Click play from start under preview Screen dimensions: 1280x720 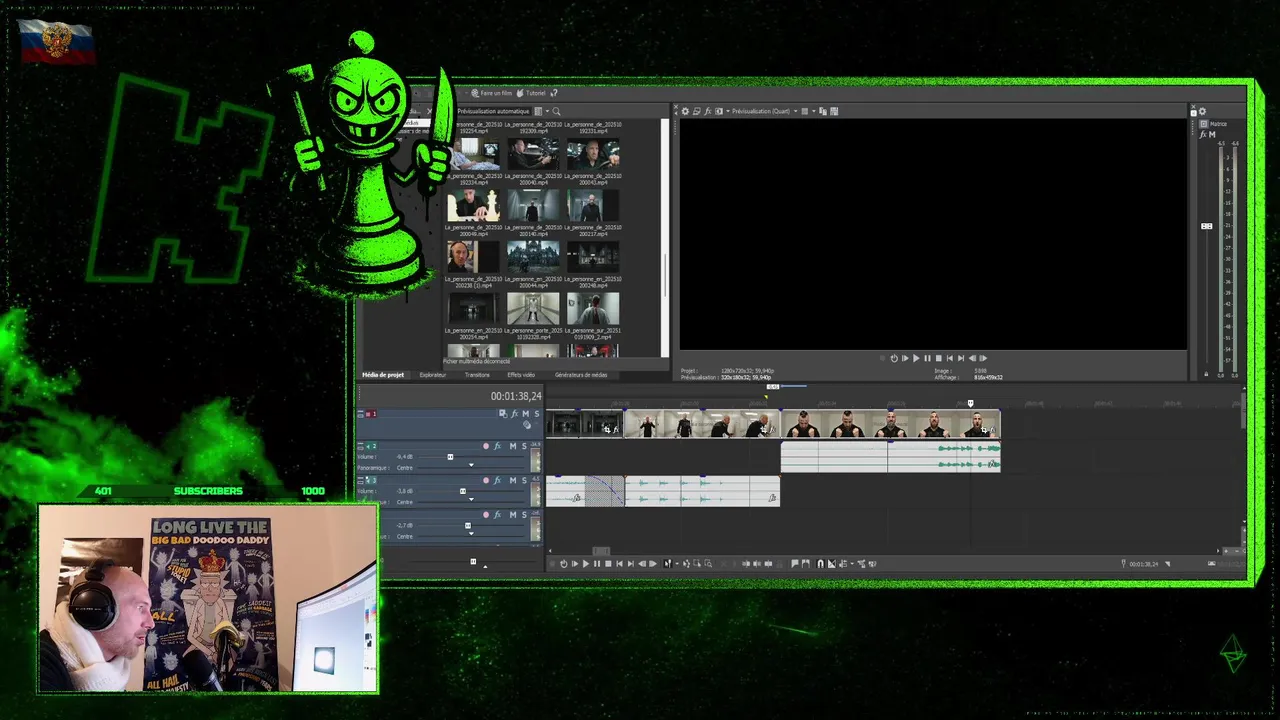click(x=905, y=358)
